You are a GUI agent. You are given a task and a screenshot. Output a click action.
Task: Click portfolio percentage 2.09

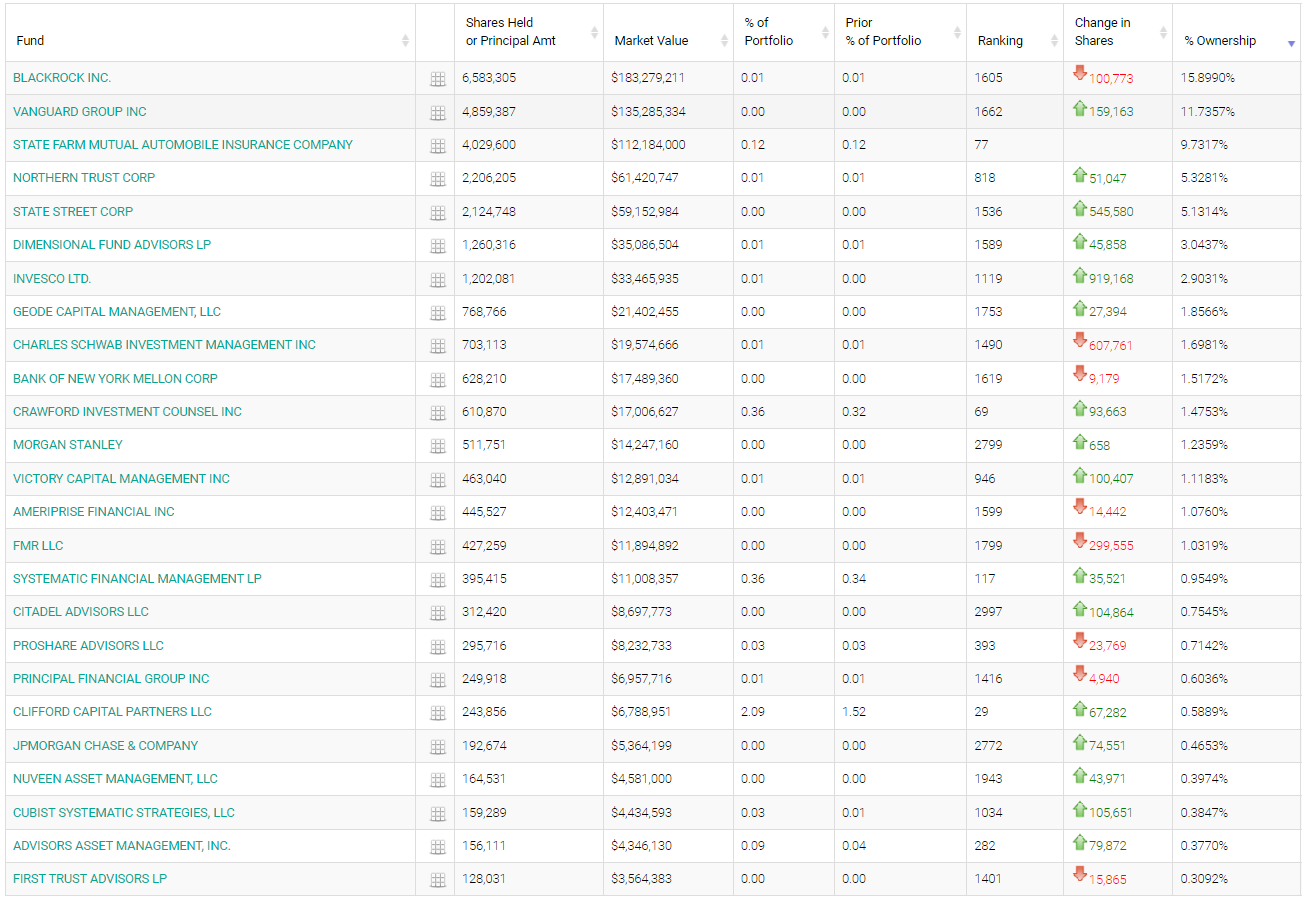(x=753, y=712)
